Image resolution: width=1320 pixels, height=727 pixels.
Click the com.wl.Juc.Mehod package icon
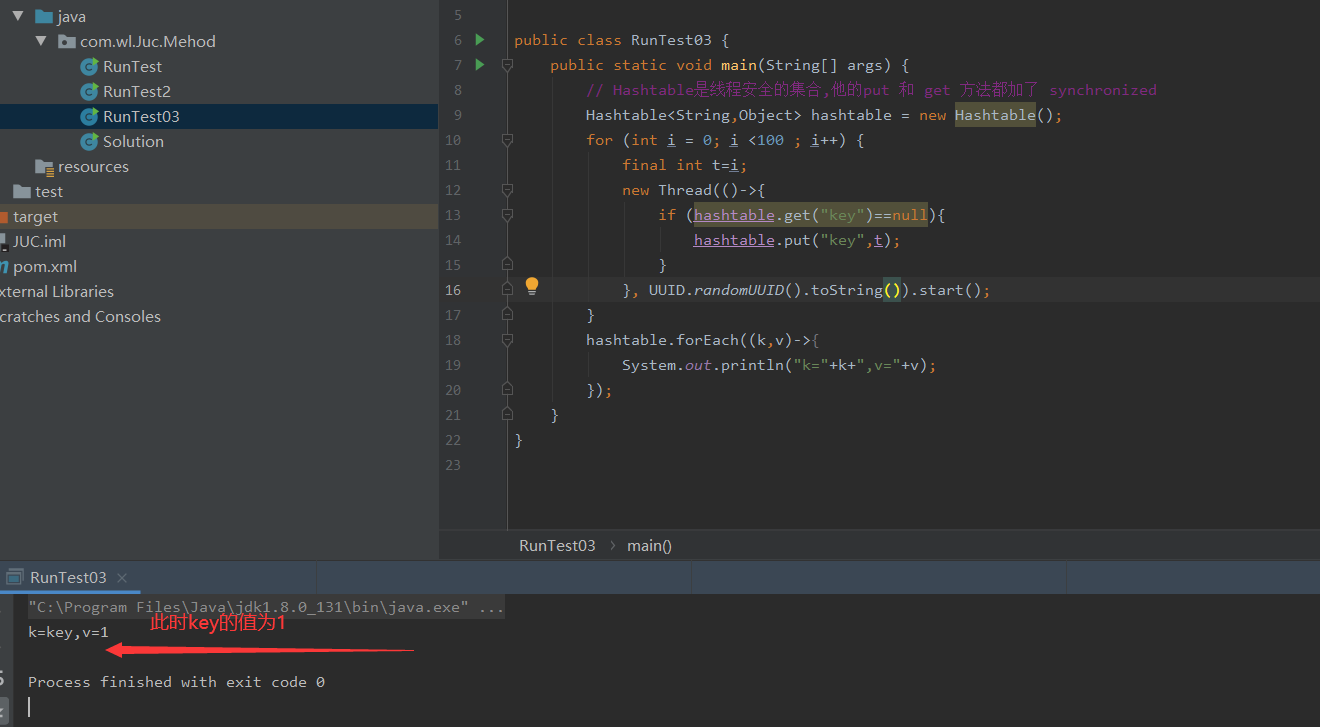67,41
